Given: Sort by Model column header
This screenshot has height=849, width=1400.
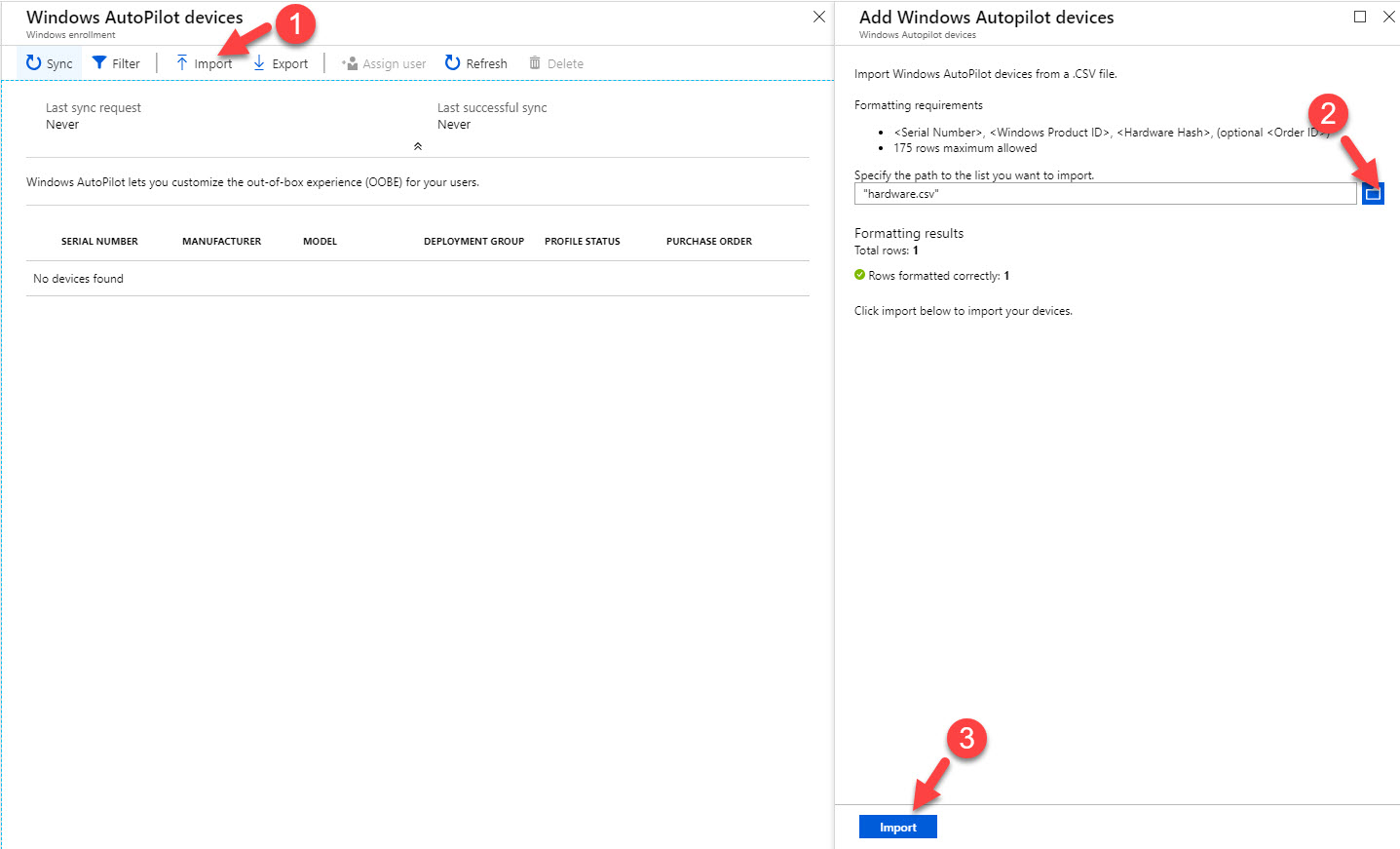Looking at the screenshot, I should [320, 242].
